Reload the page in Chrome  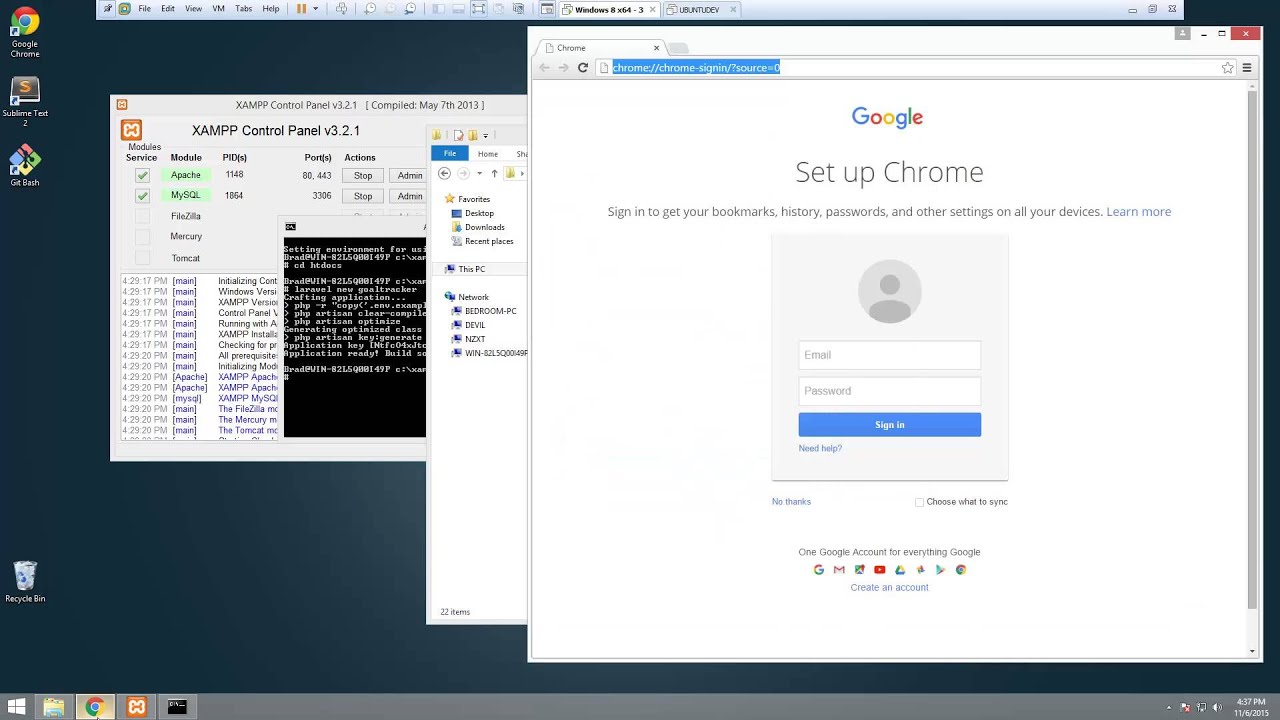pyautogui.click(x=583, y=68)
